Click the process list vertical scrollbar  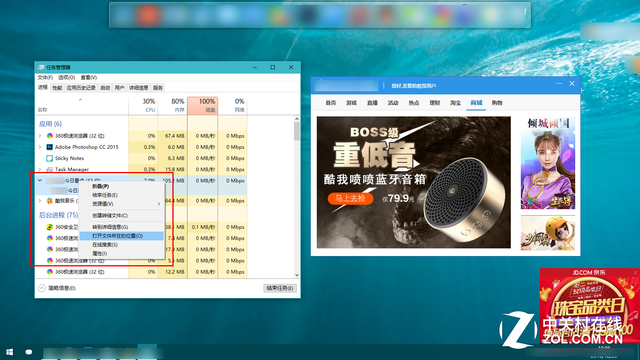(x=297, y=196)
